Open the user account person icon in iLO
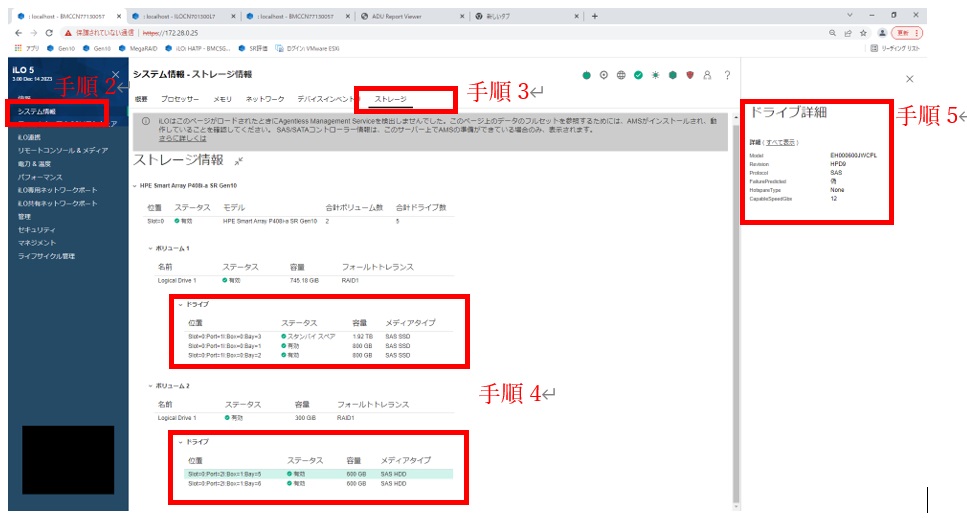This screenshot has height=518, width=967. [707, 75]
